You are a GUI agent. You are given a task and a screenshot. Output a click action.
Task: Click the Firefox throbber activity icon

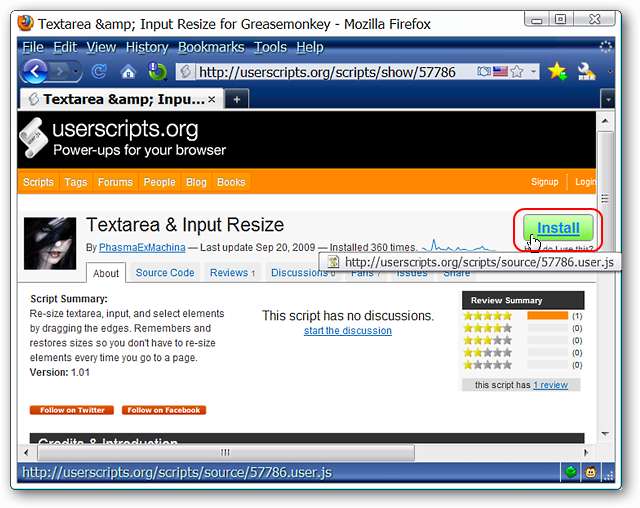pyautogui.click(x=605, y=47)
